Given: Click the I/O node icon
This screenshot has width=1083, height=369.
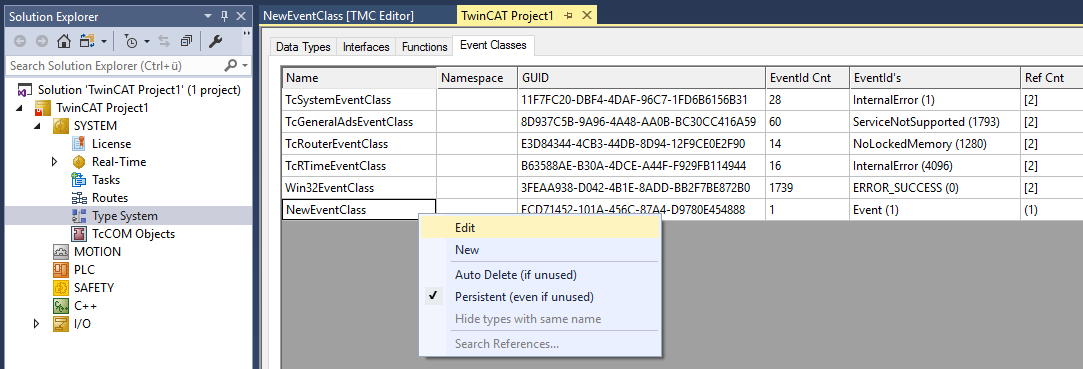Looking at the screenshot, I should 61,323.
